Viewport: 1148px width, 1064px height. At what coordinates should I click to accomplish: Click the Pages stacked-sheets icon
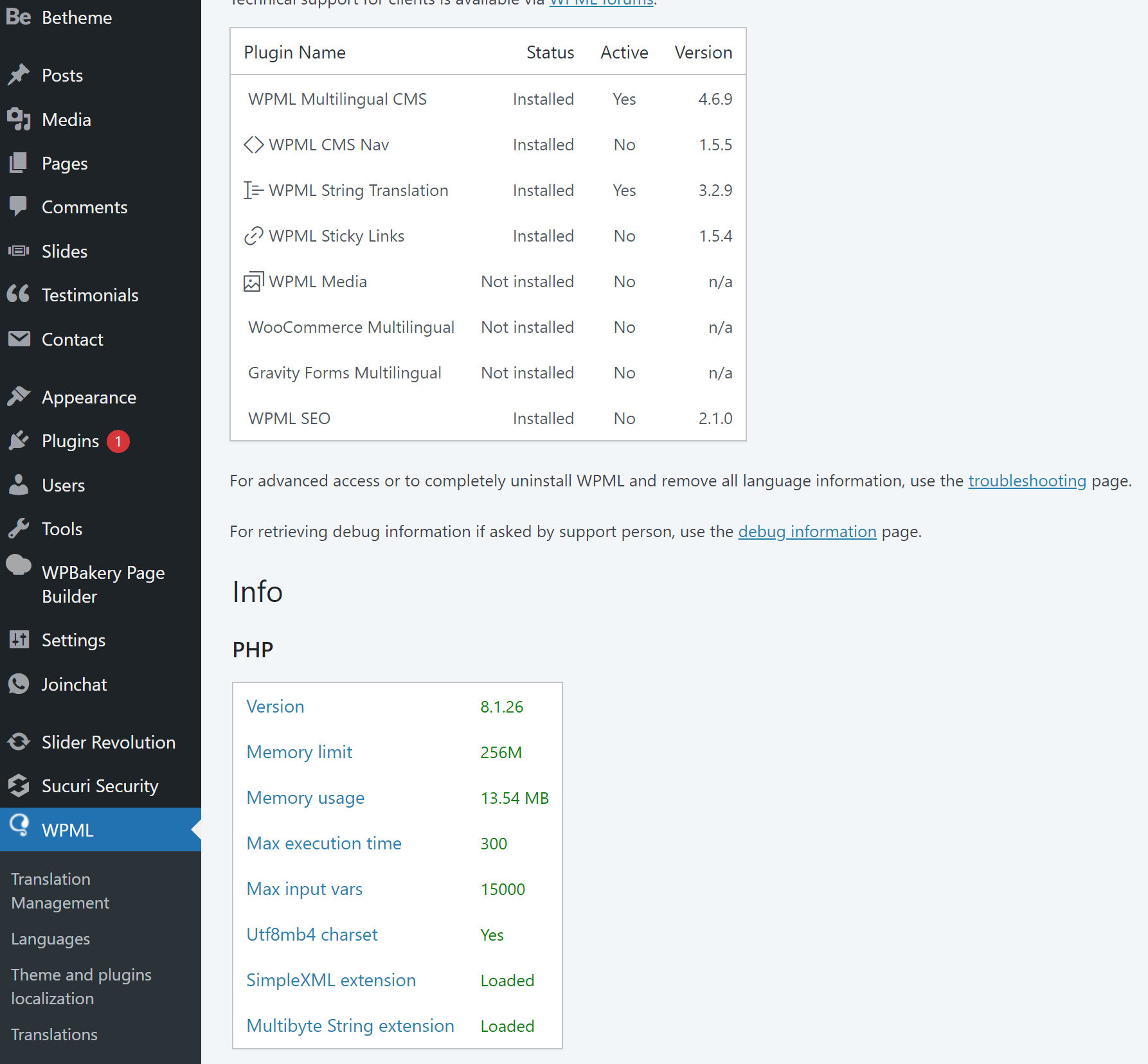[x=19, y=163]
